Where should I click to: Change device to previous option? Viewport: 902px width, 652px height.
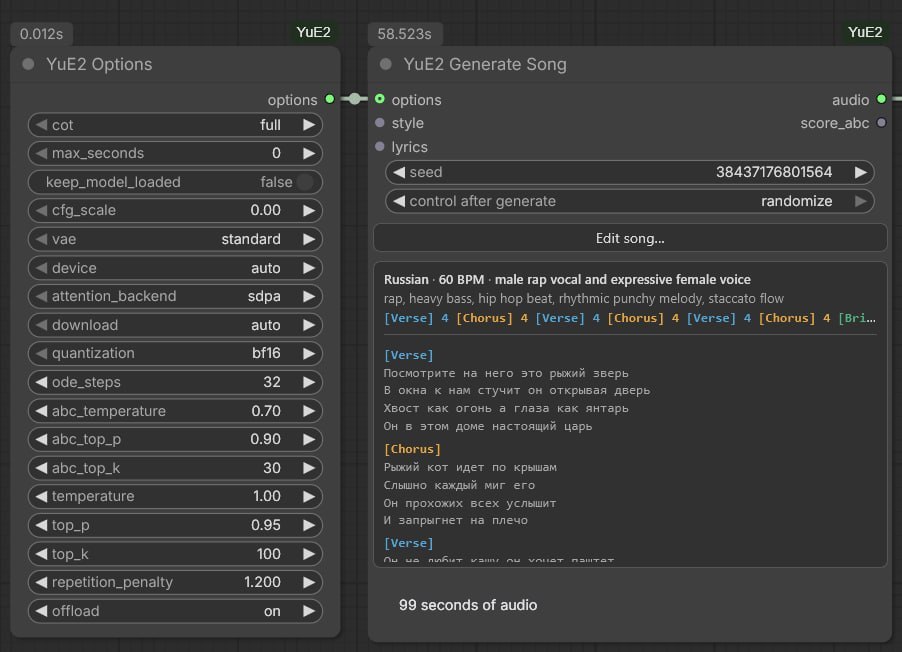[x=41, y=268]
